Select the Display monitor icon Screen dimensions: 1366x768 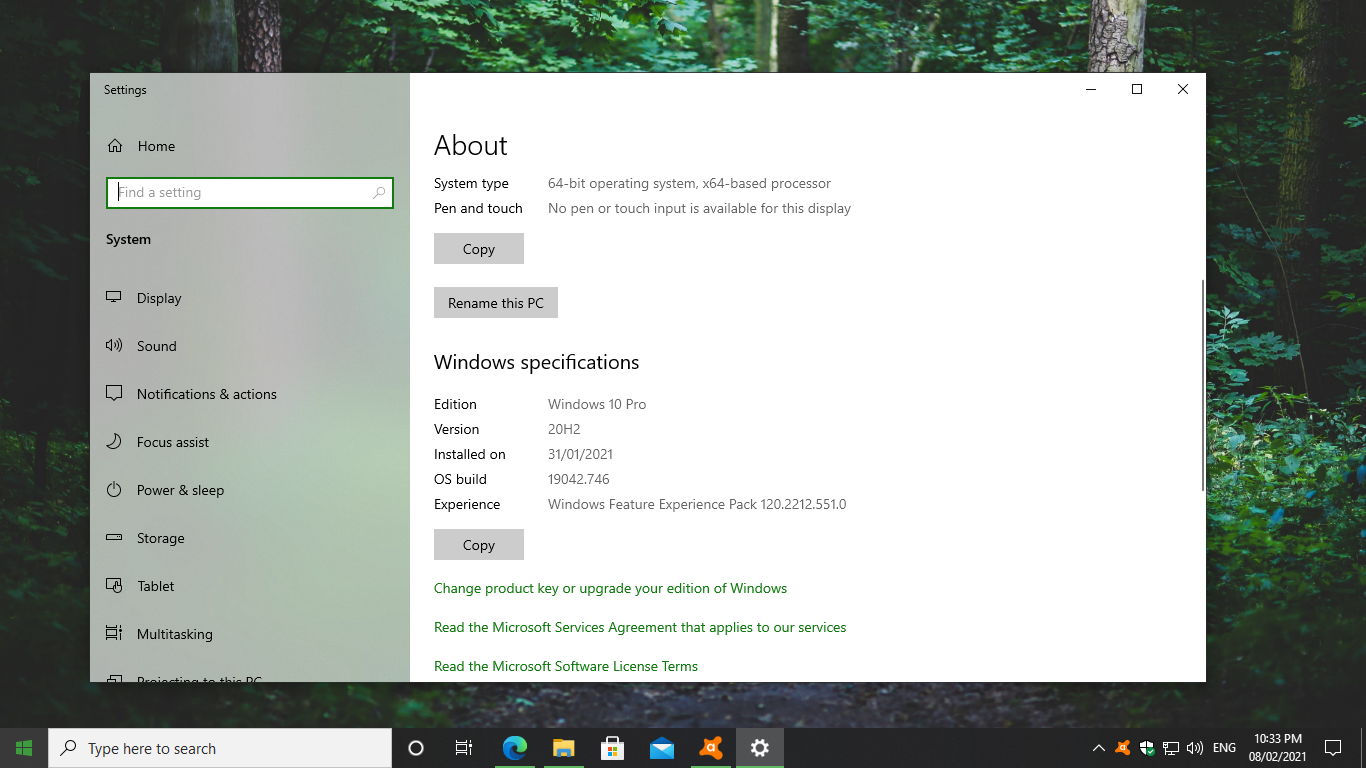coord(115,298)
